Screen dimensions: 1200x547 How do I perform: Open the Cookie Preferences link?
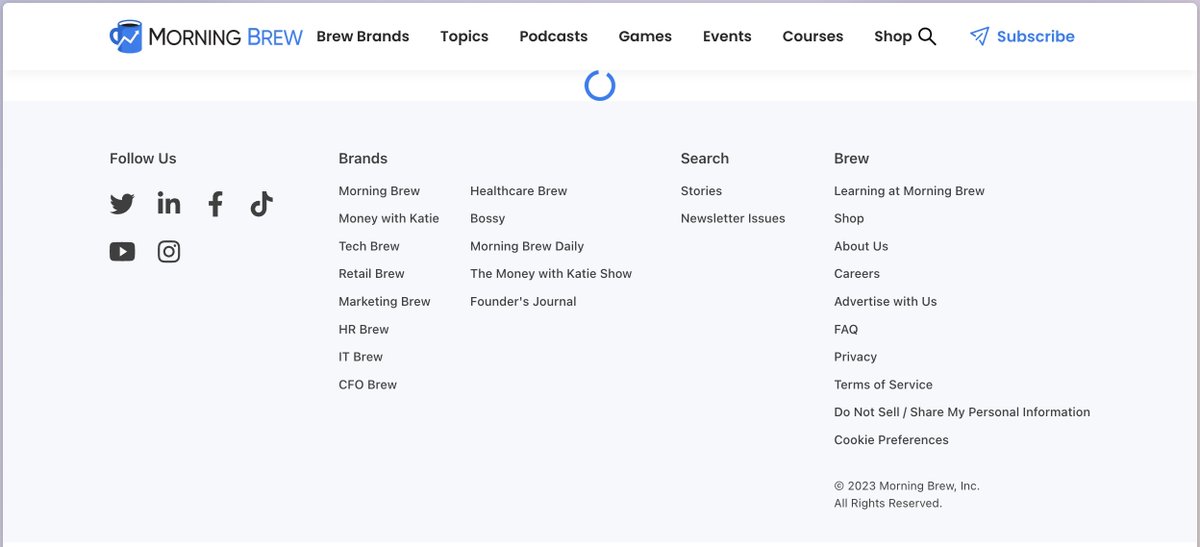click(x=891, y=440)
